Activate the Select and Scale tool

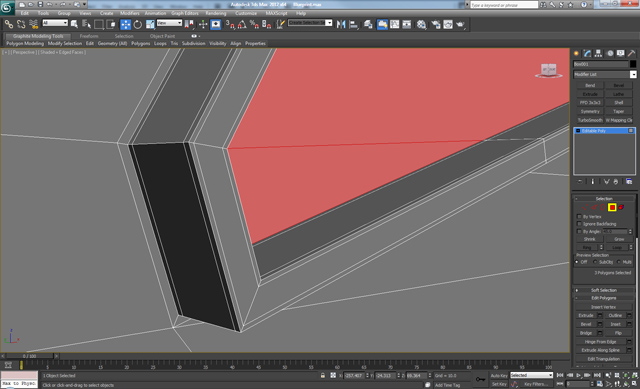[x=150, y=24]
